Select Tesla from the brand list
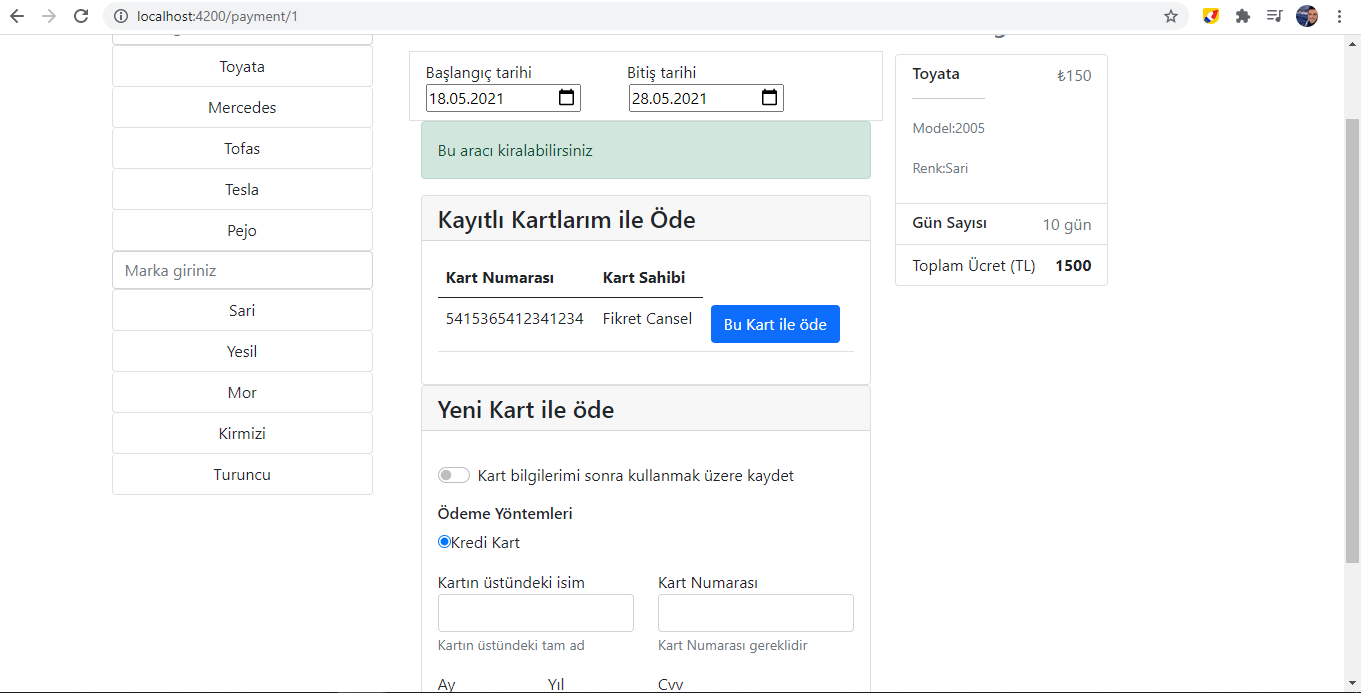 [x=242, y=188]
